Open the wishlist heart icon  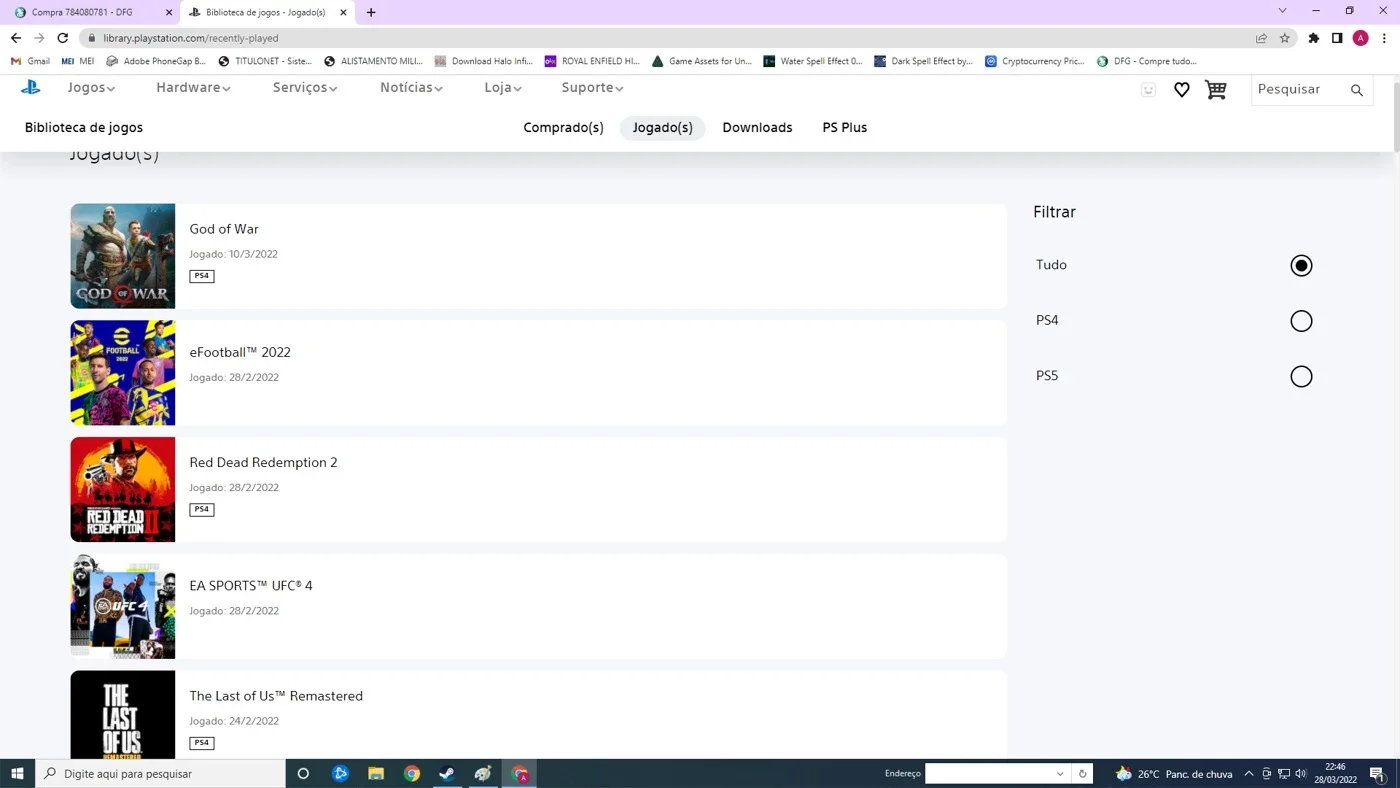1181,90
